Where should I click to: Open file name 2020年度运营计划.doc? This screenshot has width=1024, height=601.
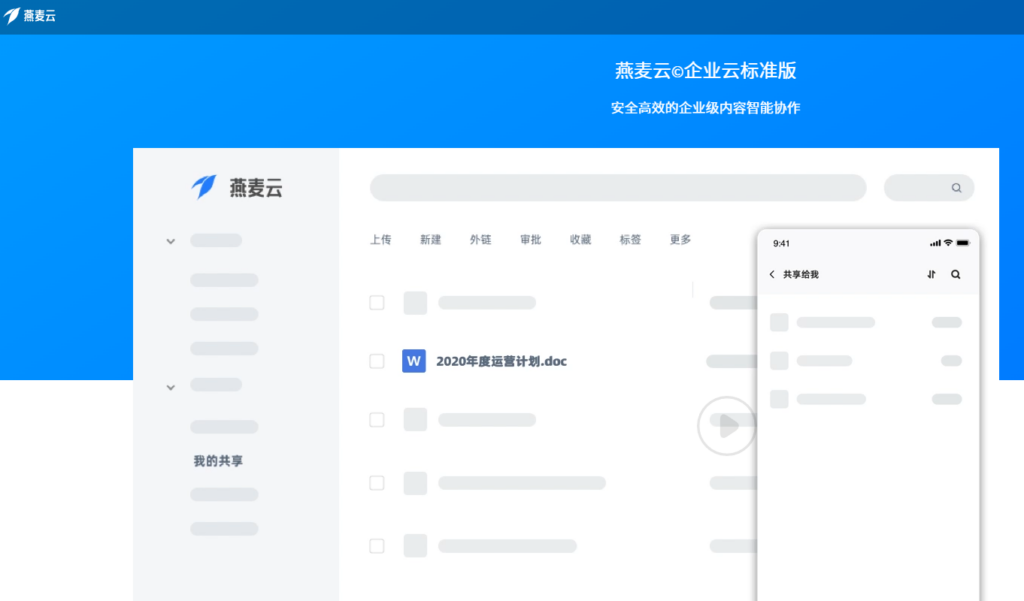(501, 361)
